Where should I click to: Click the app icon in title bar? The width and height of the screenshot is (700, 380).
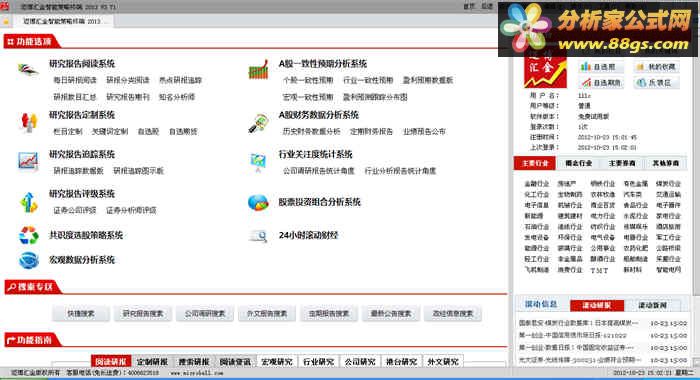point(4,6)
